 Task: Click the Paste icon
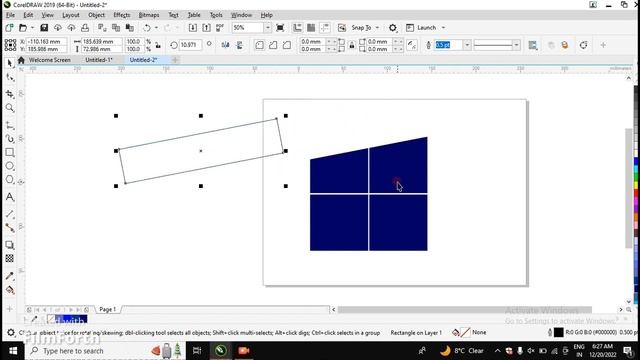pos(130,28)
